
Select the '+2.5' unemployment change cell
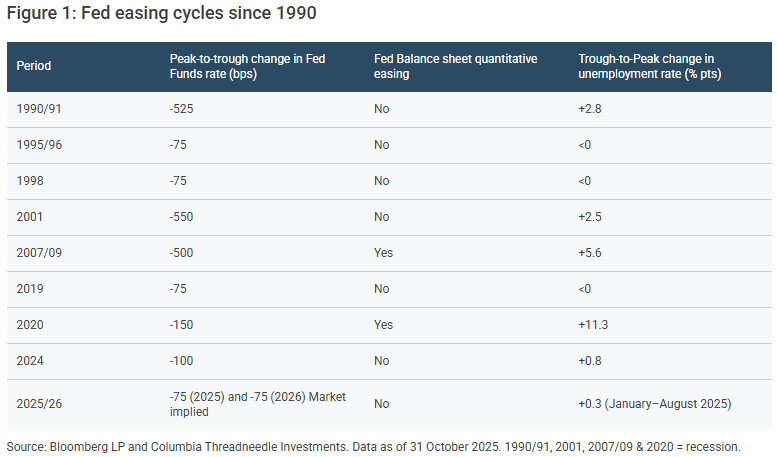click(592, 217)
